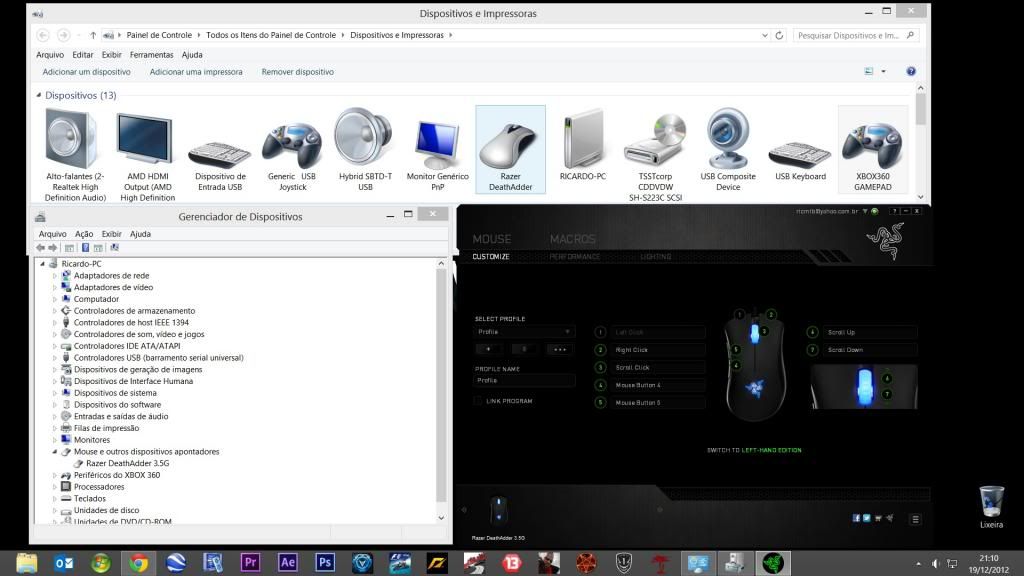The height and width of the screenshot is (576, 1024).
Task: Open Ferramentas menu in Dispositivos e Impressoras
Action: pos(152,55)
